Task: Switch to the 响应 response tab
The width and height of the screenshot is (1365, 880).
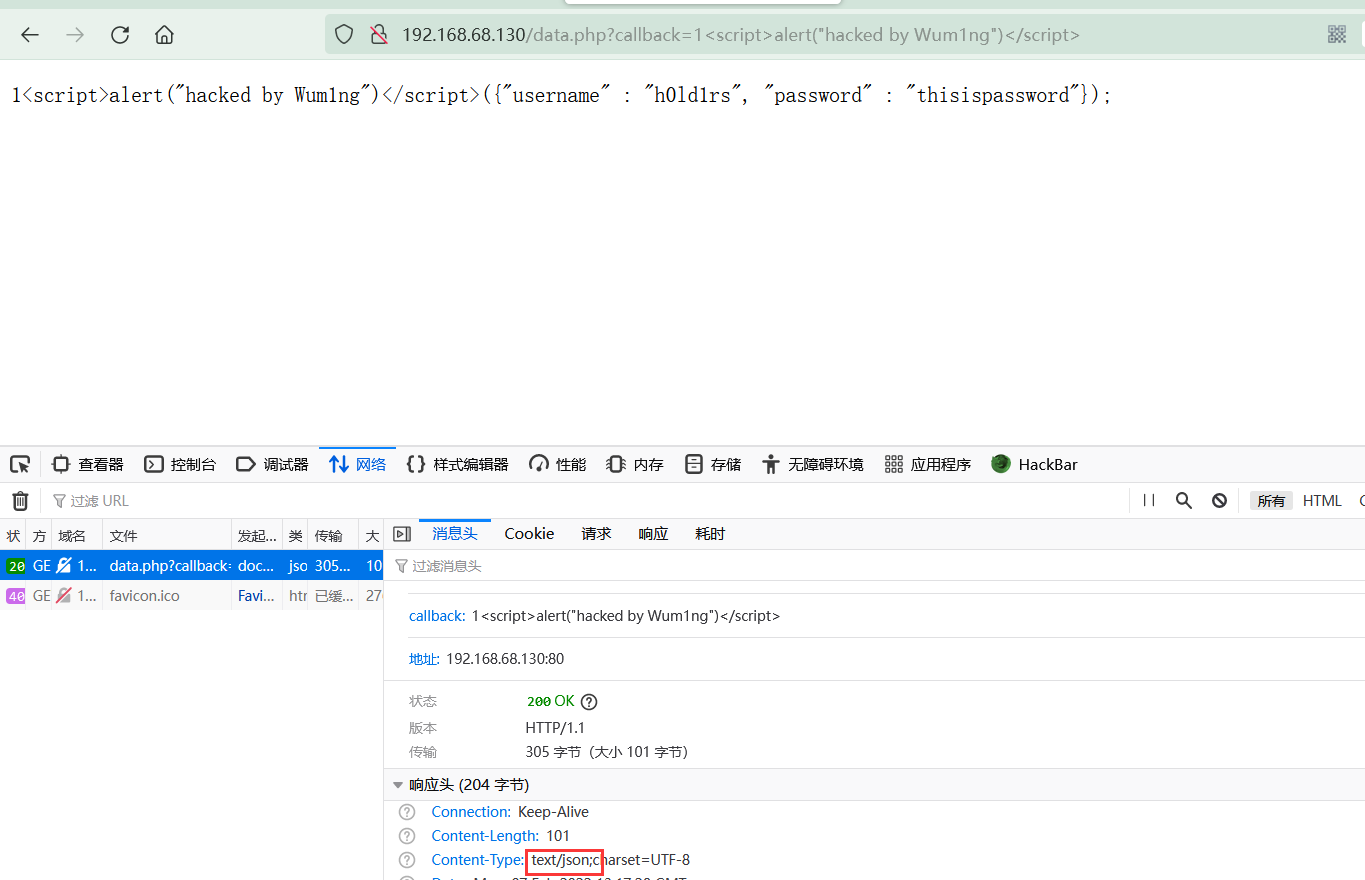Action: click(653, 534)
